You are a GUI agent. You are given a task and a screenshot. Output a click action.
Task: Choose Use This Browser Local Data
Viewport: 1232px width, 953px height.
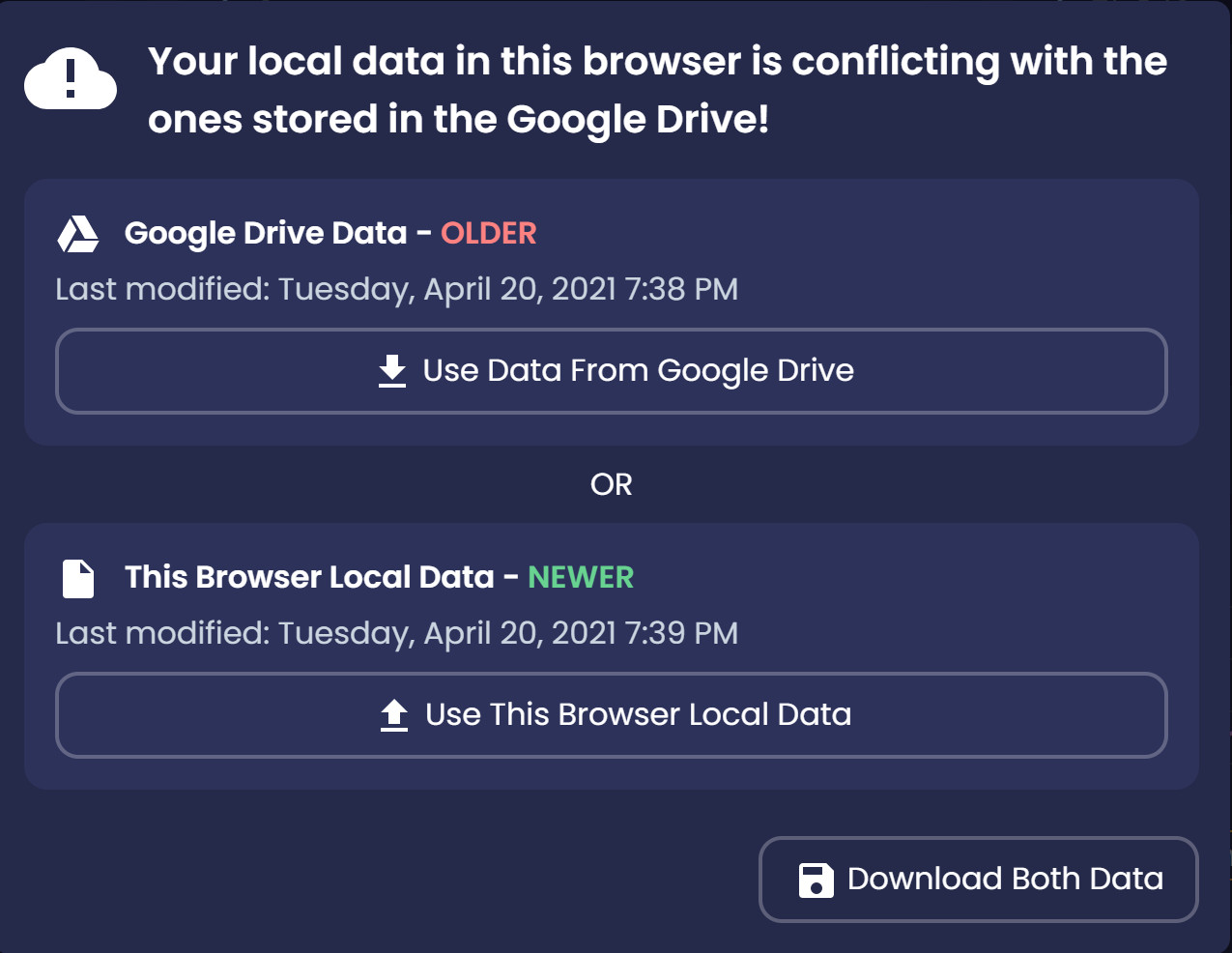(613, 714)
